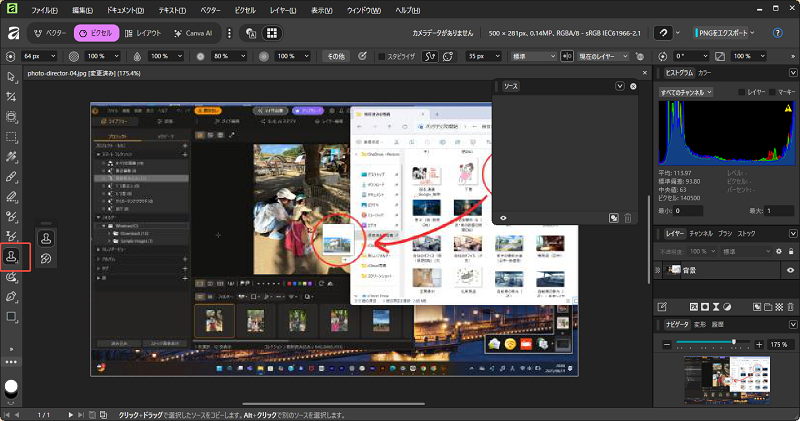Screen dimensions: 800x421
Task: Zoom in with navigator plus button
Action: [759, 345]
